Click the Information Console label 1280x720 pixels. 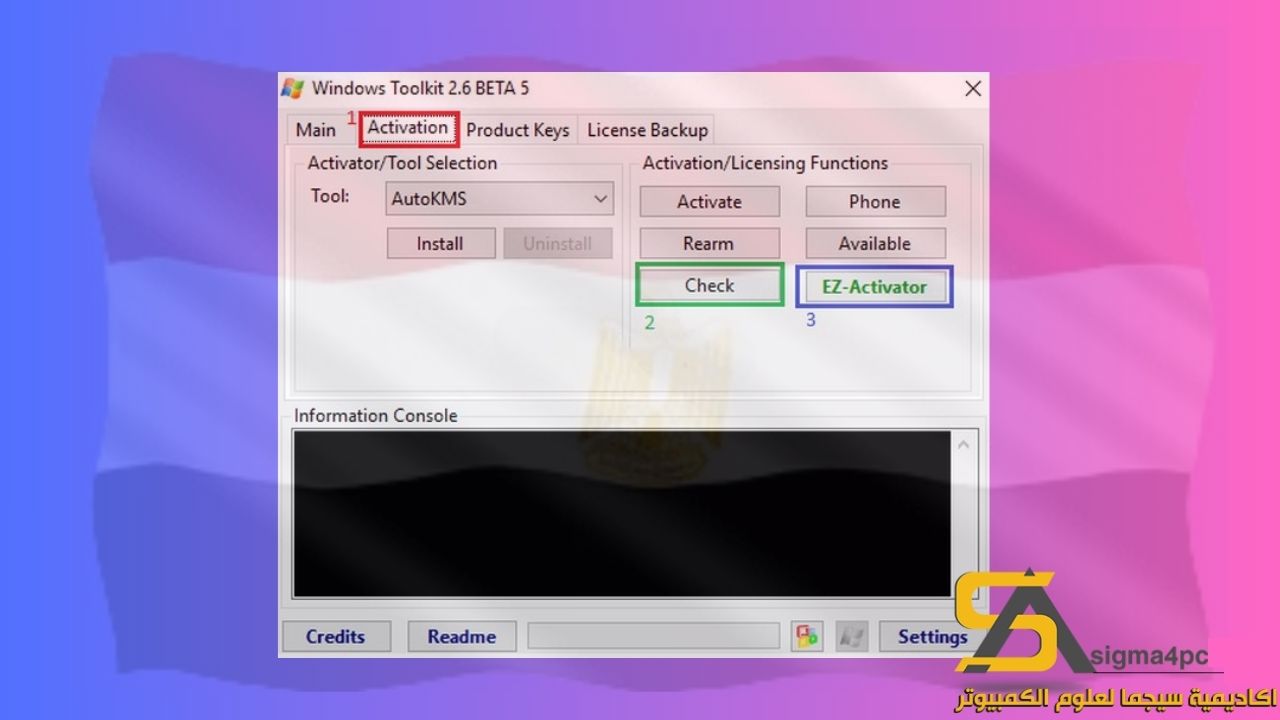coord(376,416)
